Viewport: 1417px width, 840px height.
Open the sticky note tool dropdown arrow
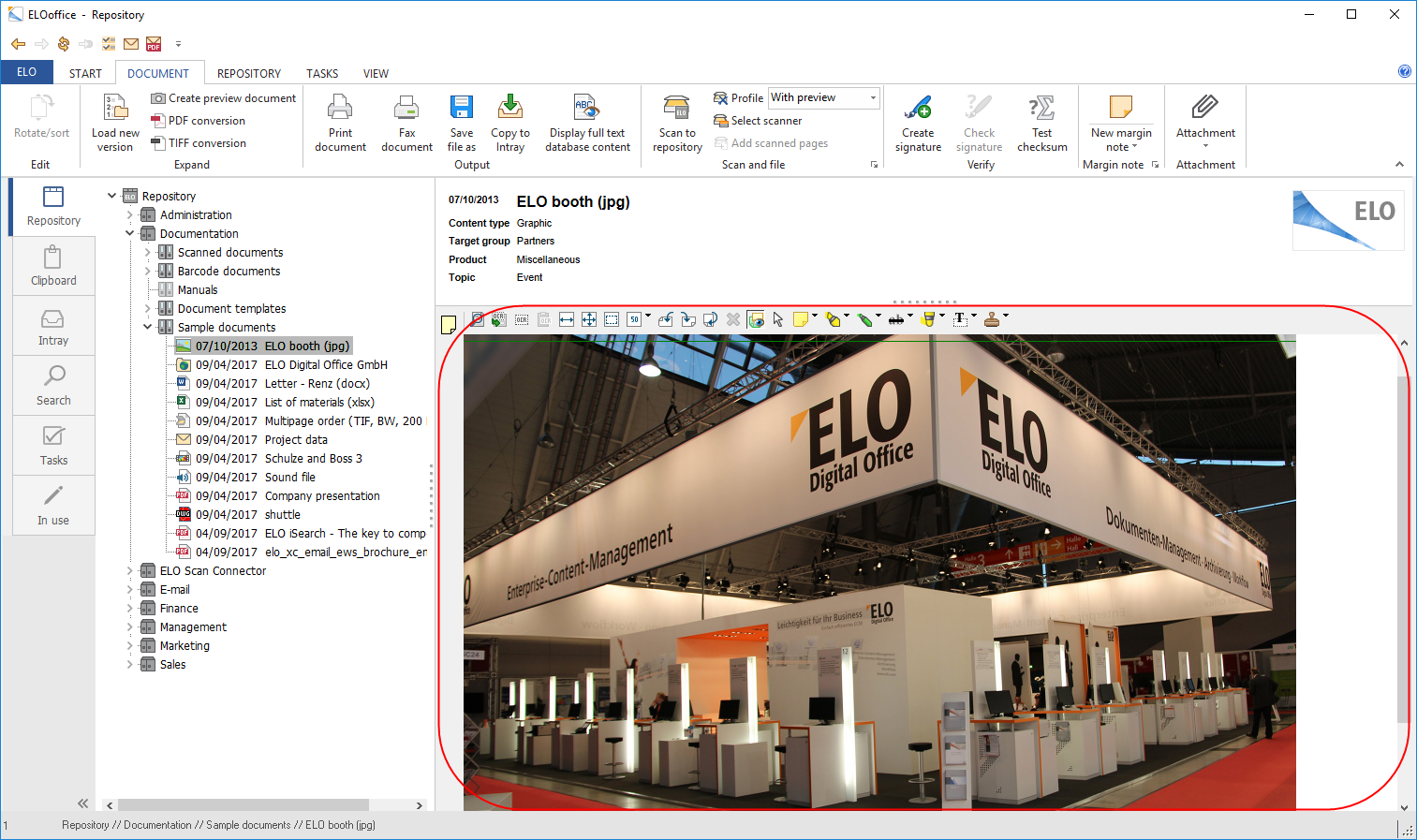[815, 317]
